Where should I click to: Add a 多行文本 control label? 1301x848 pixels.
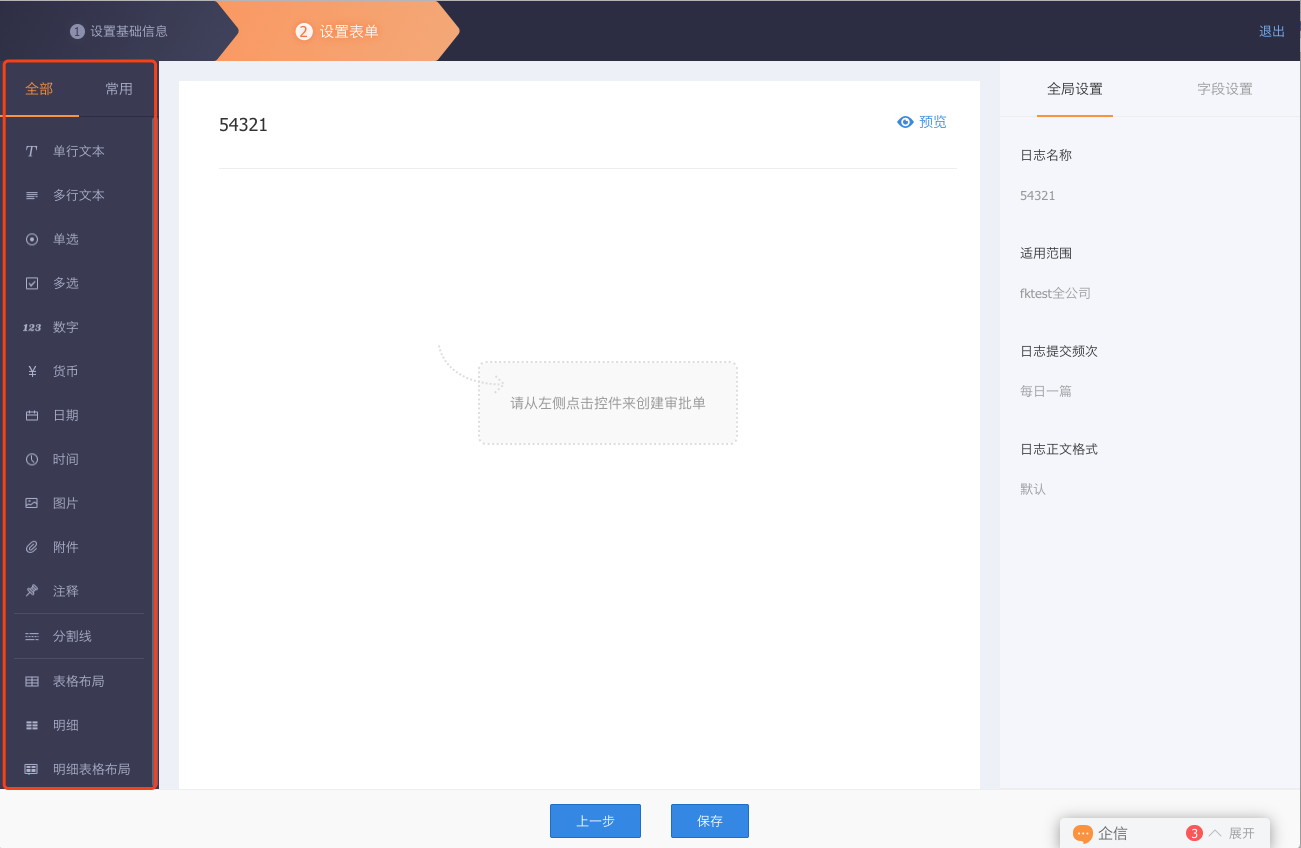[79, 196]
